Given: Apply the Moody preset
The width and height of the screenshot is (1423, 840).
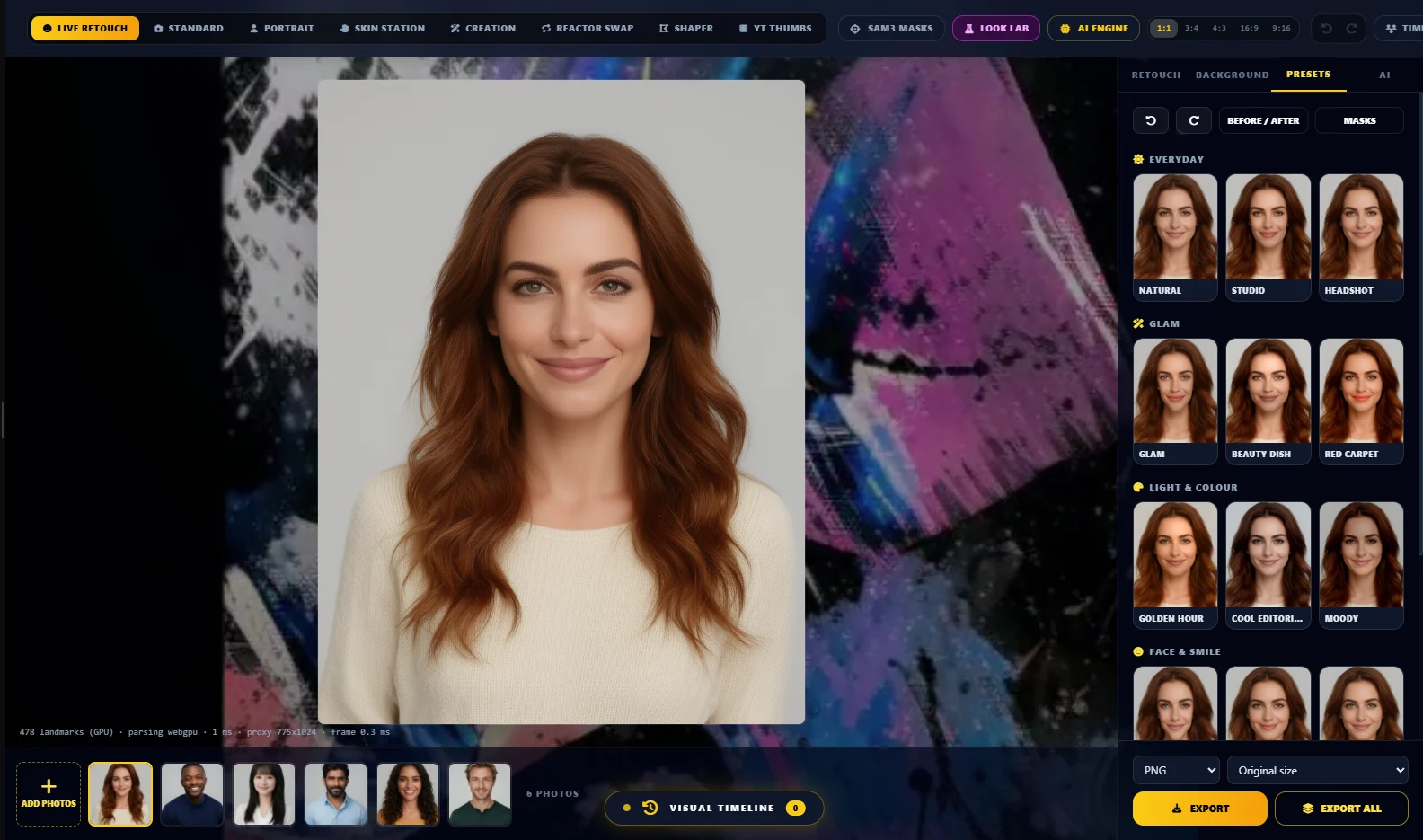Looking at the screenshot, I should 1361,565.
